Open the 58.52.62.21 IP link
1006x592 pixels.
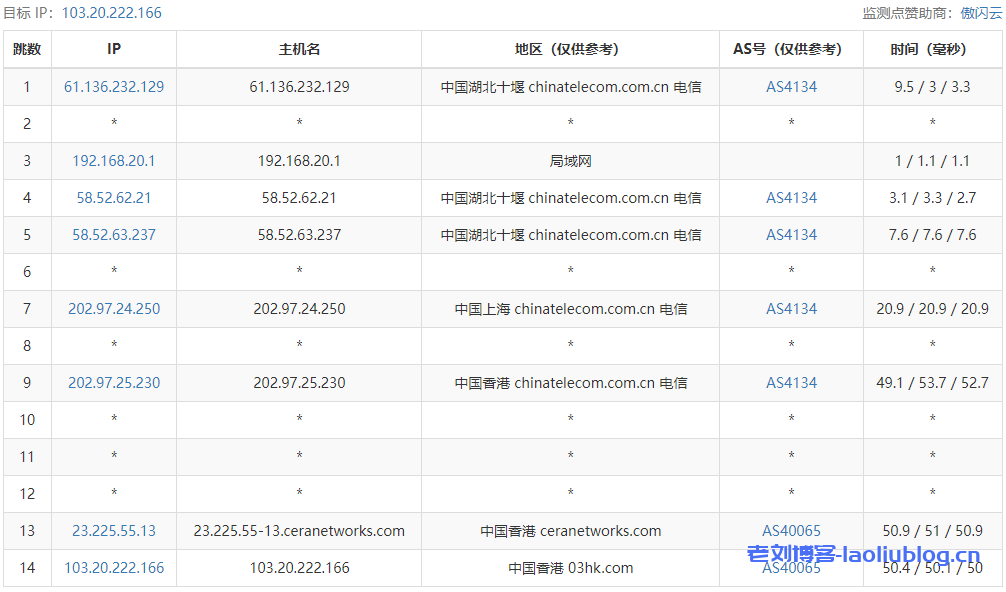click(x=114, y=198)
